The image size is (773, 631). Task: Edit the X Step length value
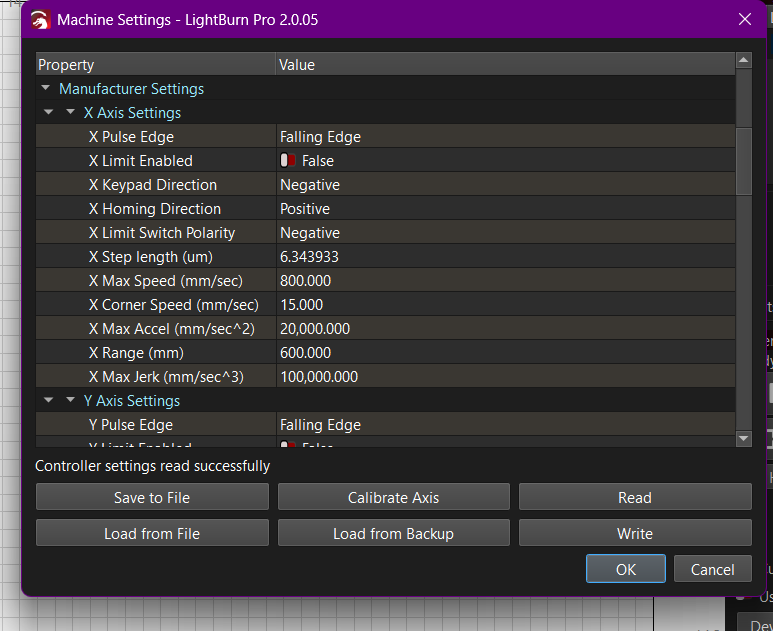(505, 257)
